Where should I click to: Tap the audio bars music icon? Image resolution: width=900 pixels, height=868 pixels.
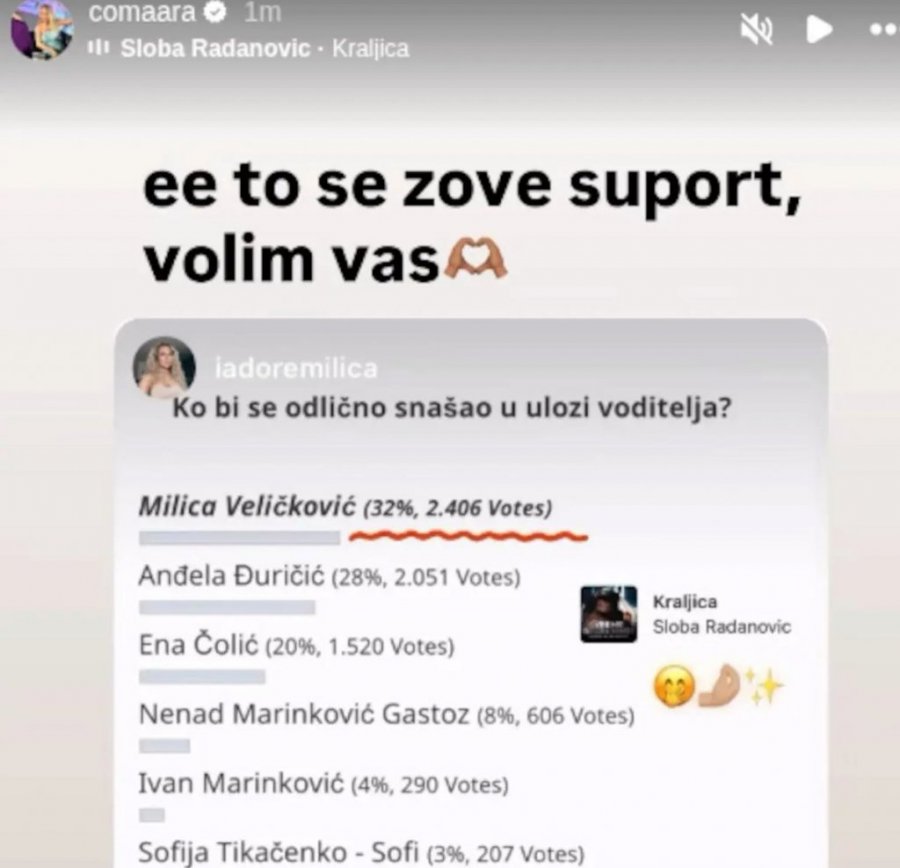(x=98, y=48)
